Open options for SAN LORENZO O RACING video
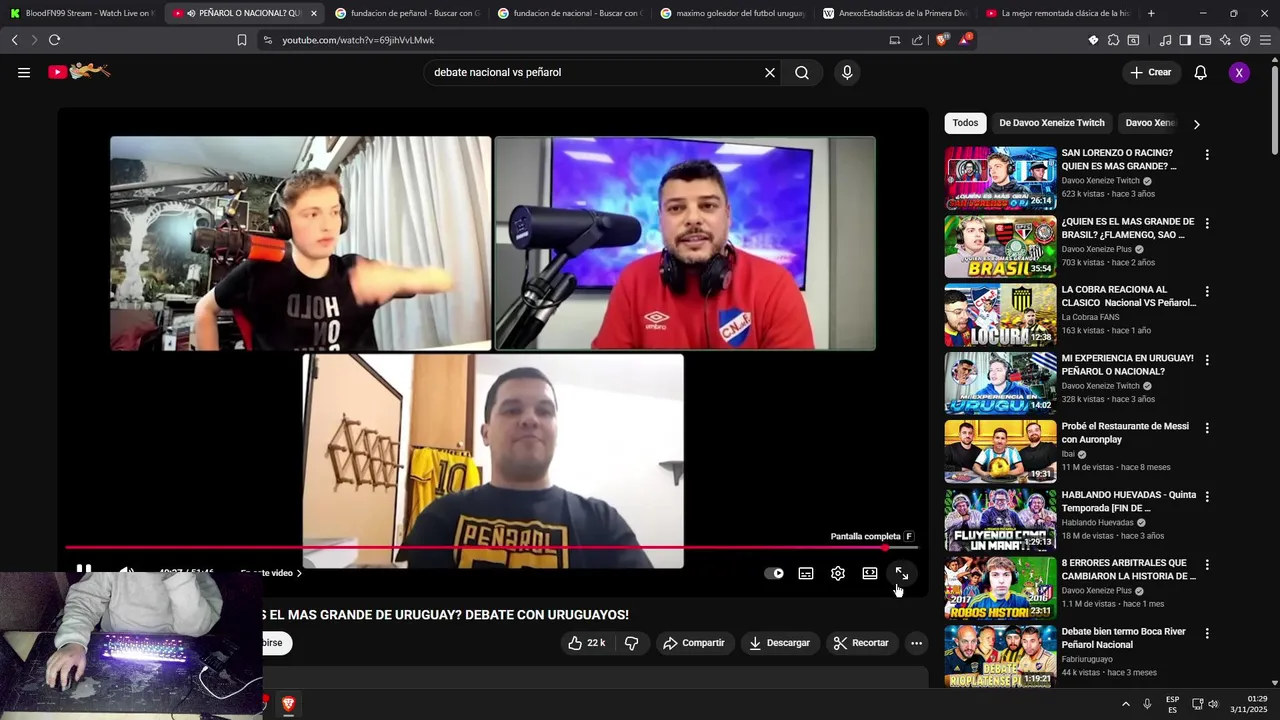 click(x=1207, y=155)
